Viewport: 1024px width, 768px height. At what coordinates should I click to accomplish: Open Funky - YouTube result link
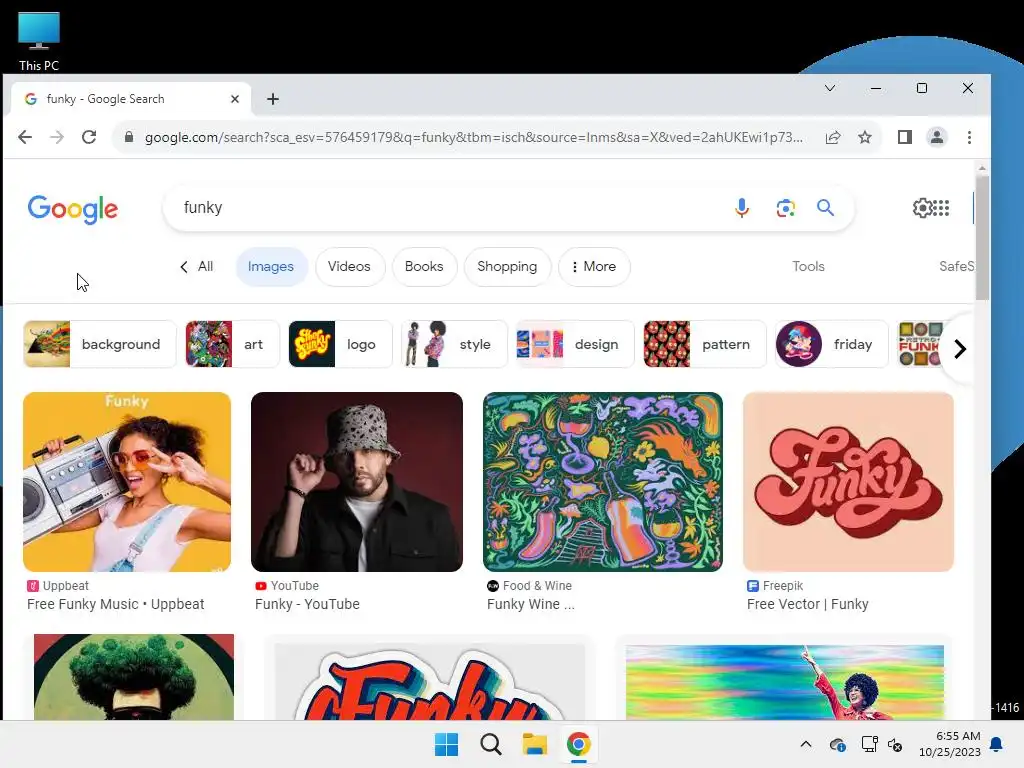click(x=307, y=604)
